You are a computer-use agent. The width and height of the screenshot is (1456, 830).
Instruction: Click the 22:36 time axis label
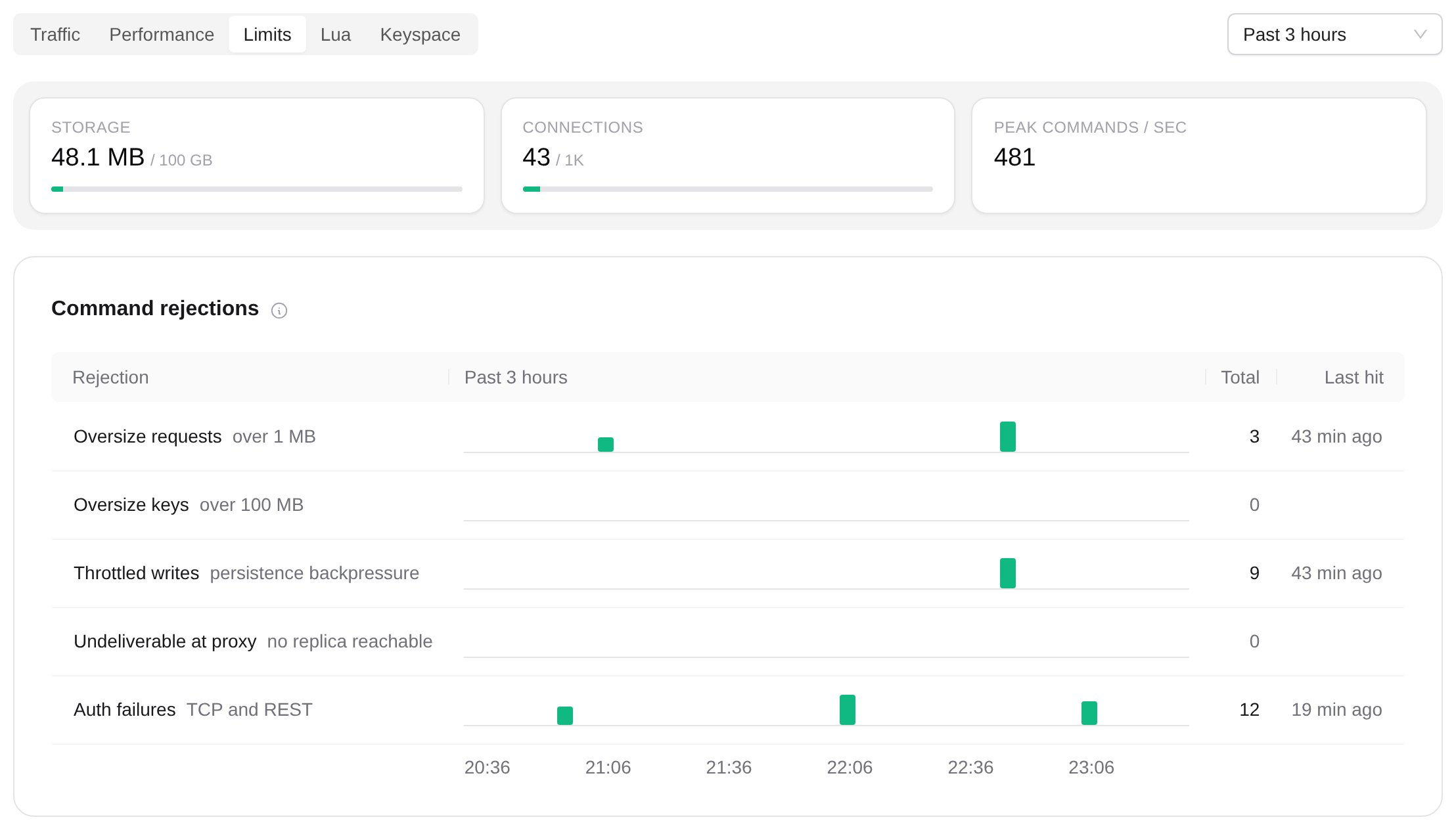pos(970,768)
